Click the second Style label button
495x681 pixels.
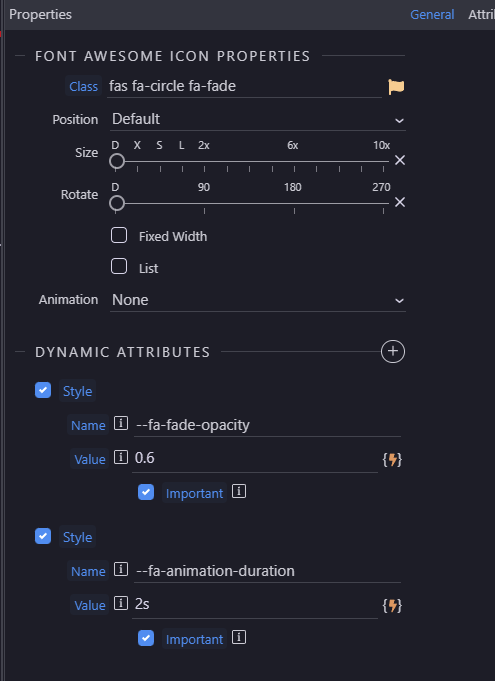[x=77, y=537]
